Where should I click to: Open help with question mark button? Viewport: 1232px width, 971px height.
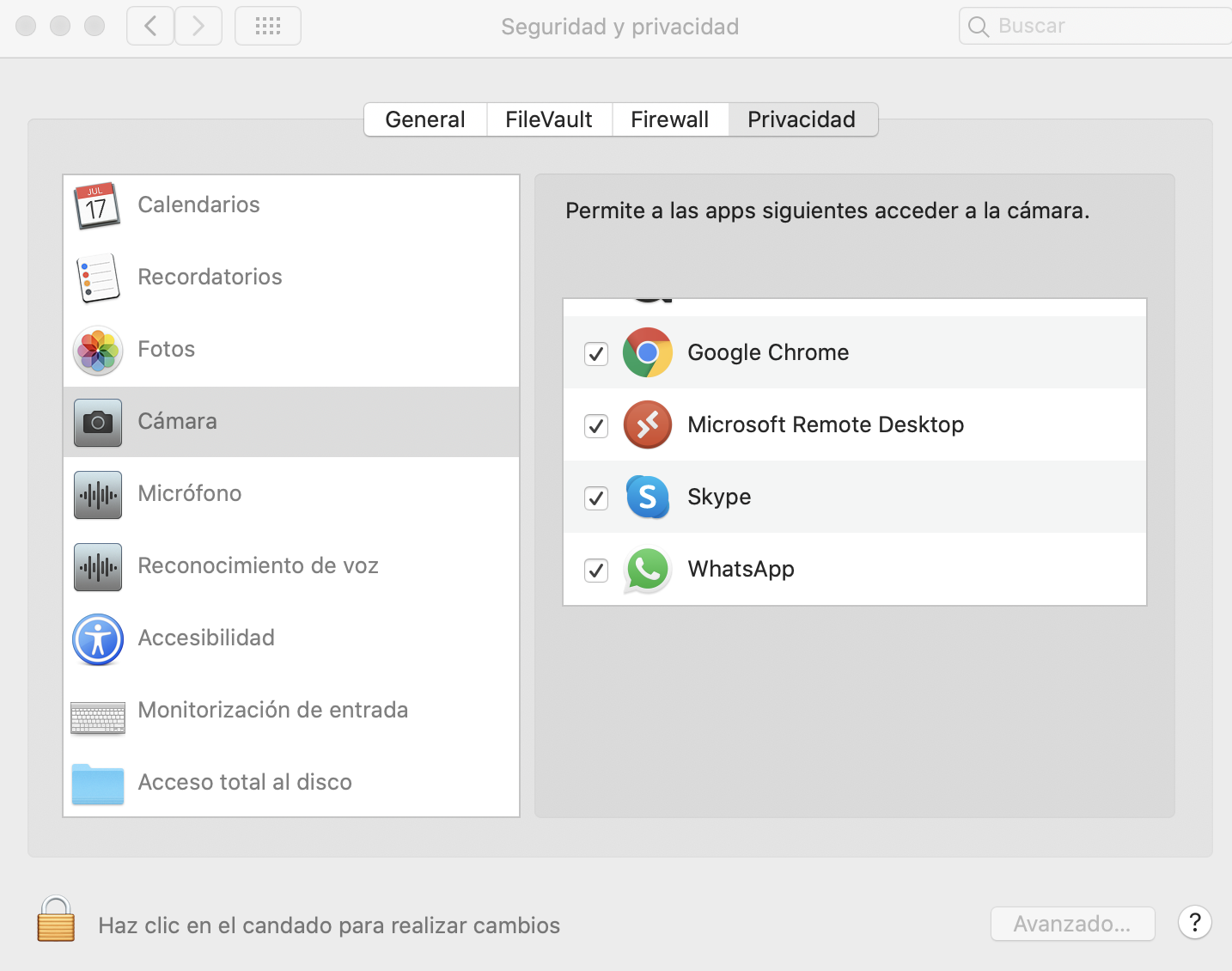point(1194,923)
